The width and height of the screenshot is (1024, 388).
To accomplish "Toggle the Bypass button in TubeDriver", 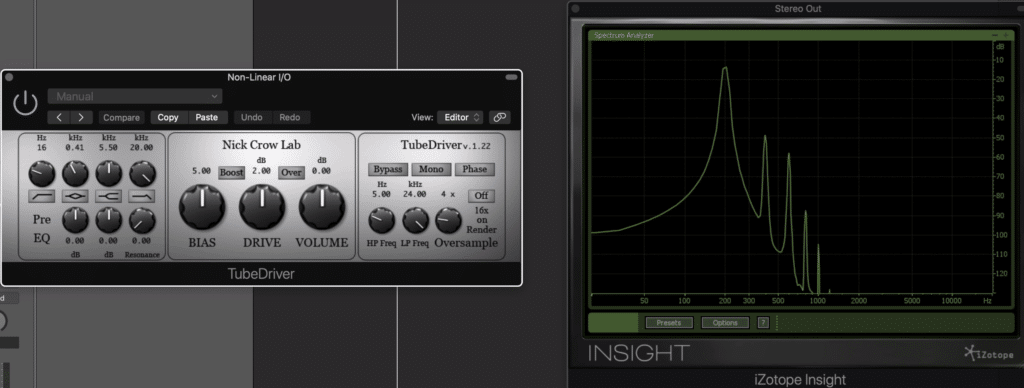I will coord(387,169).
